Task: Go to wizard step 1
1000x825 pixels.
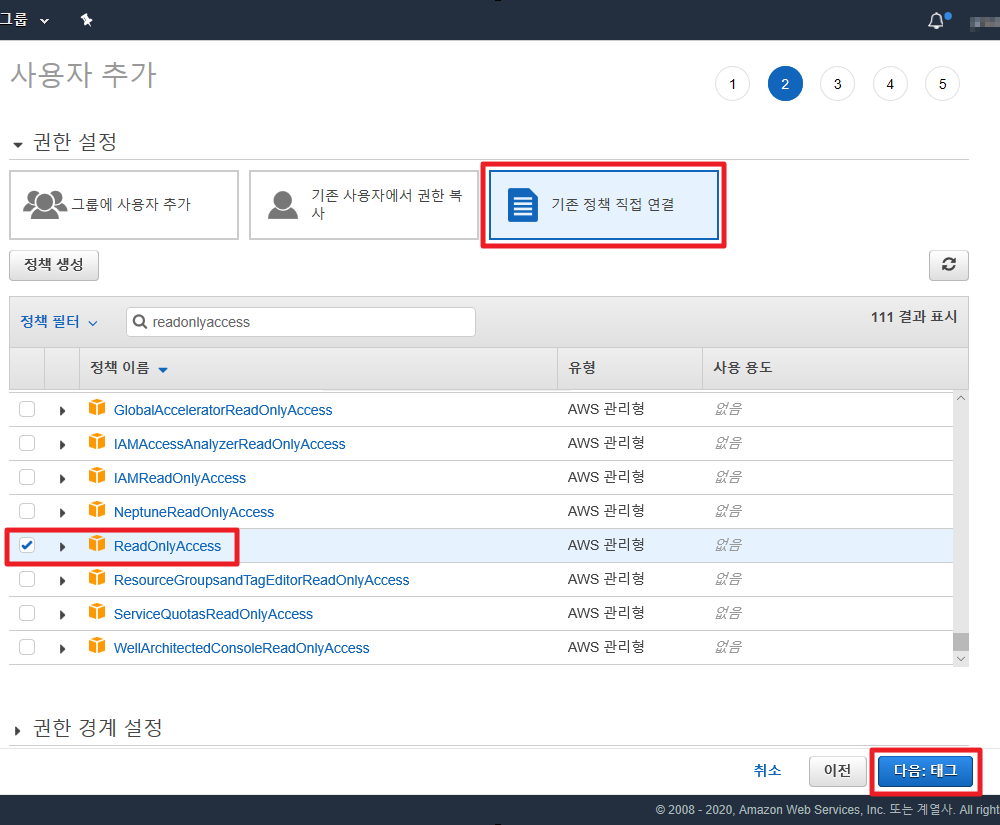Action: 732,84
